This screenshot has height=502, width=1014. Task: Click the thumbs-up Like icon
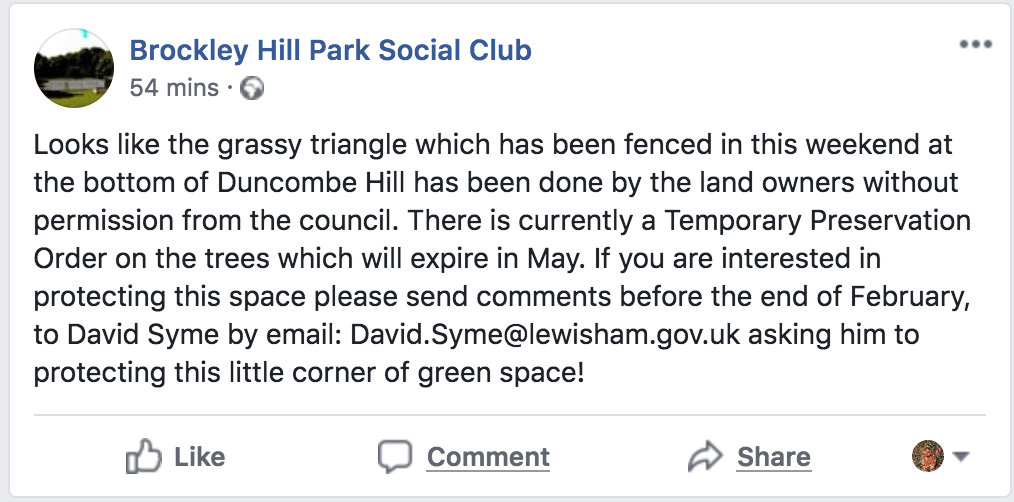click(143, 457)
